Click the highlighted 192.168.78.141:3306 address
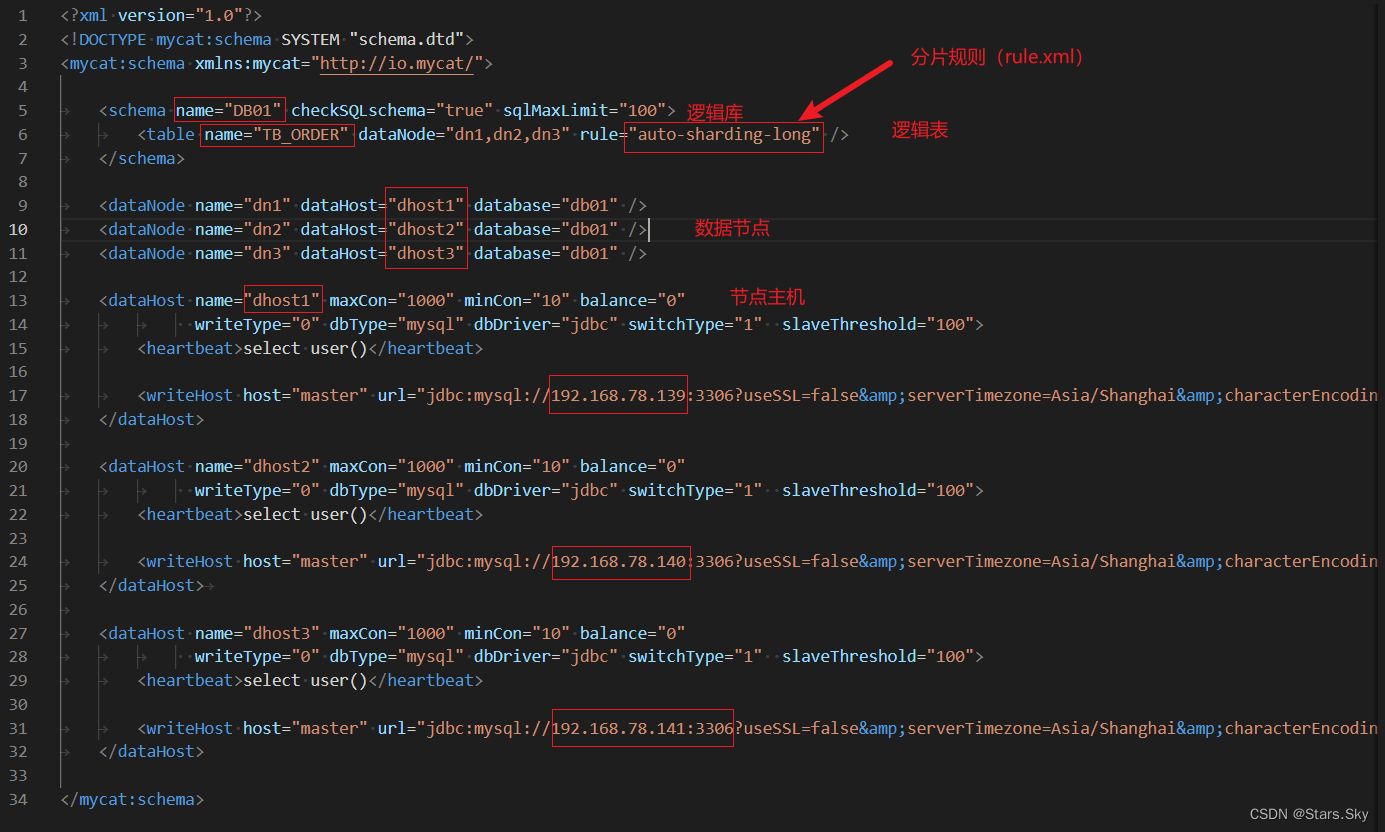 (642, 728)
